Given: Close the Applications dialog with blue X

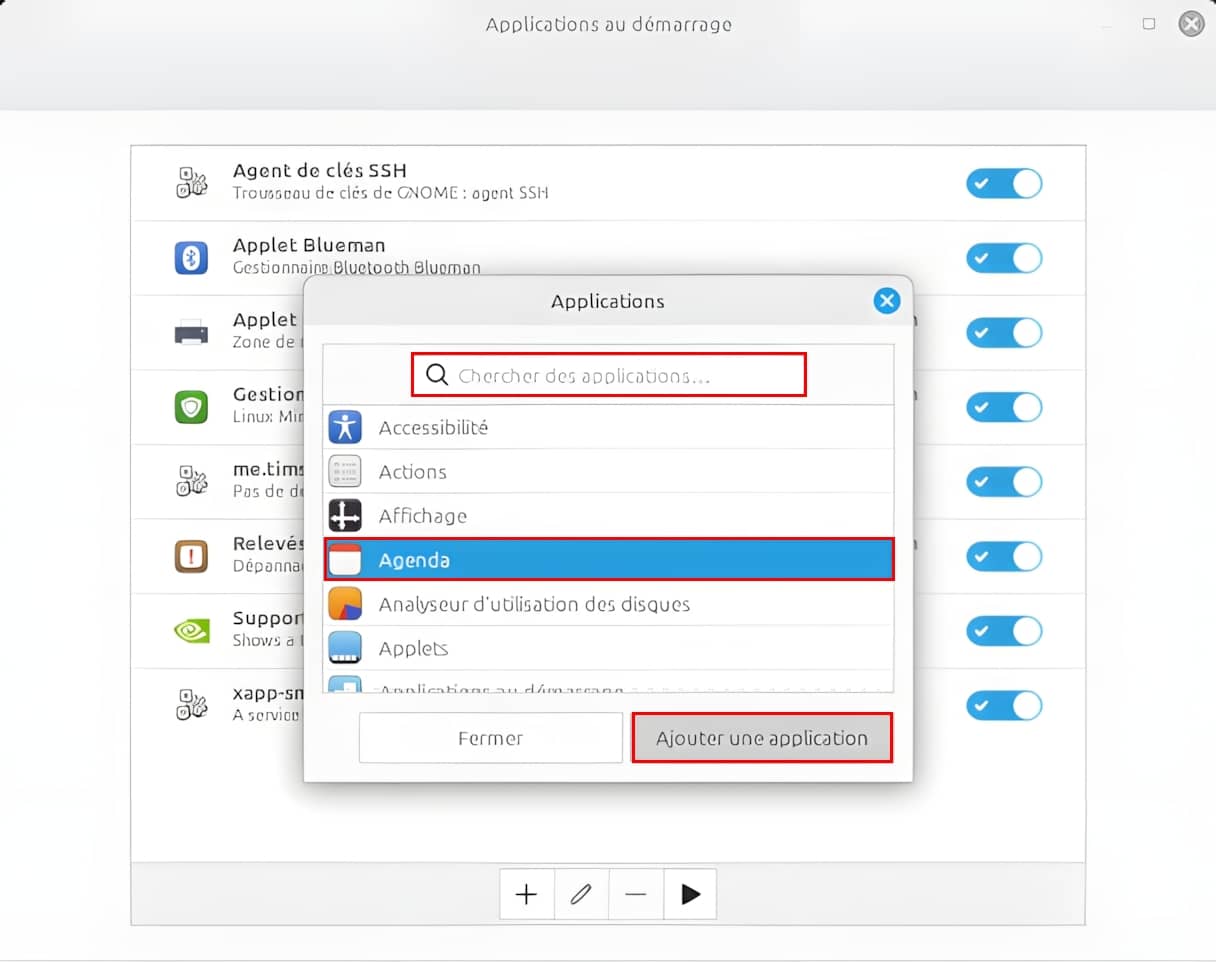Looking at the screenshot, I should (886, 301).
